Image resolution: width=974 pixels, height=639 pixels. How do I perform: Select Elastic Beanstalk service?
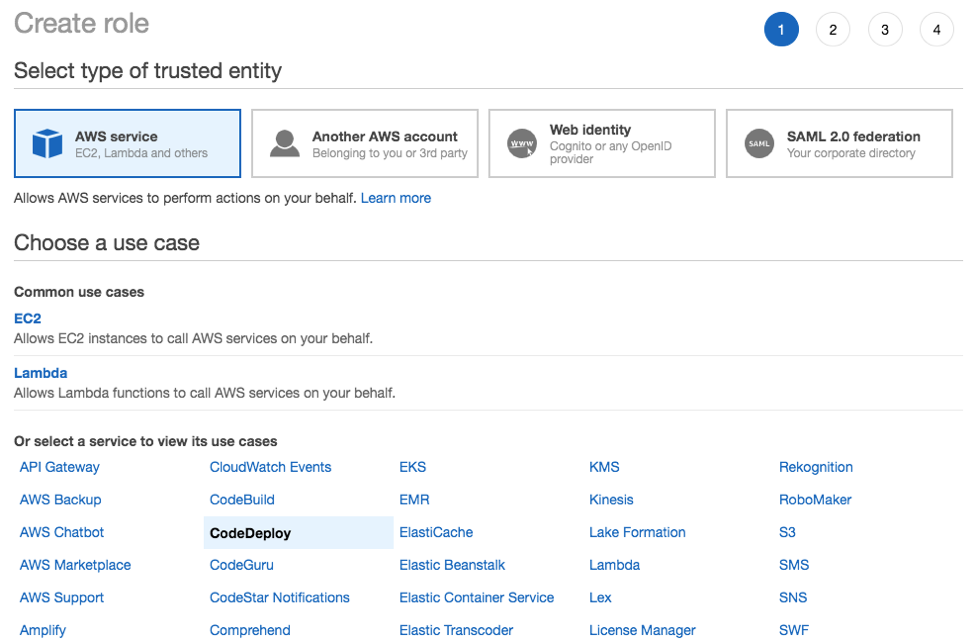tap(452, 565)
